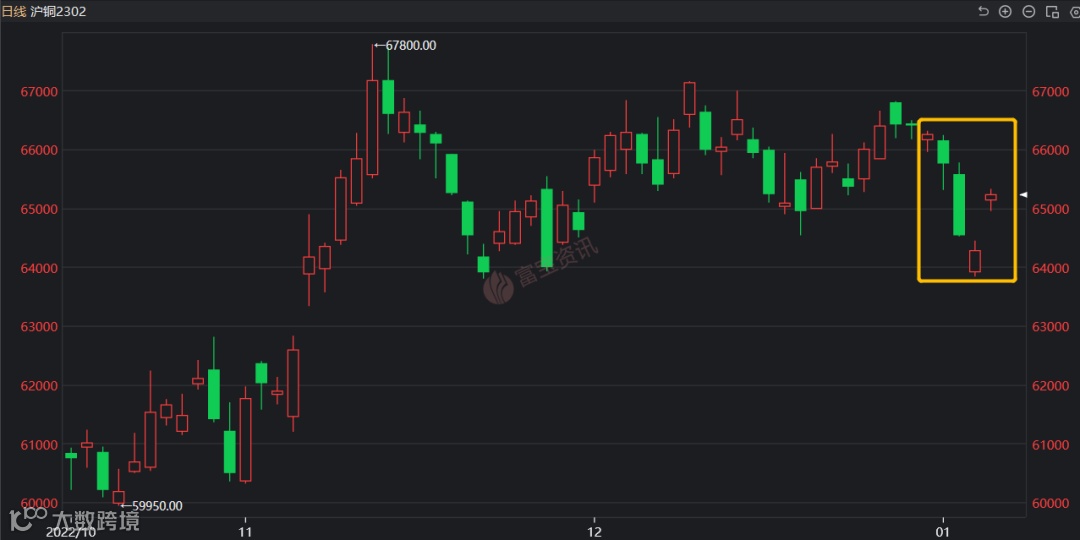Click the 沪铜2302 contract title
1080x540 pixels.
pyautogui.click(x=59, y=12)
